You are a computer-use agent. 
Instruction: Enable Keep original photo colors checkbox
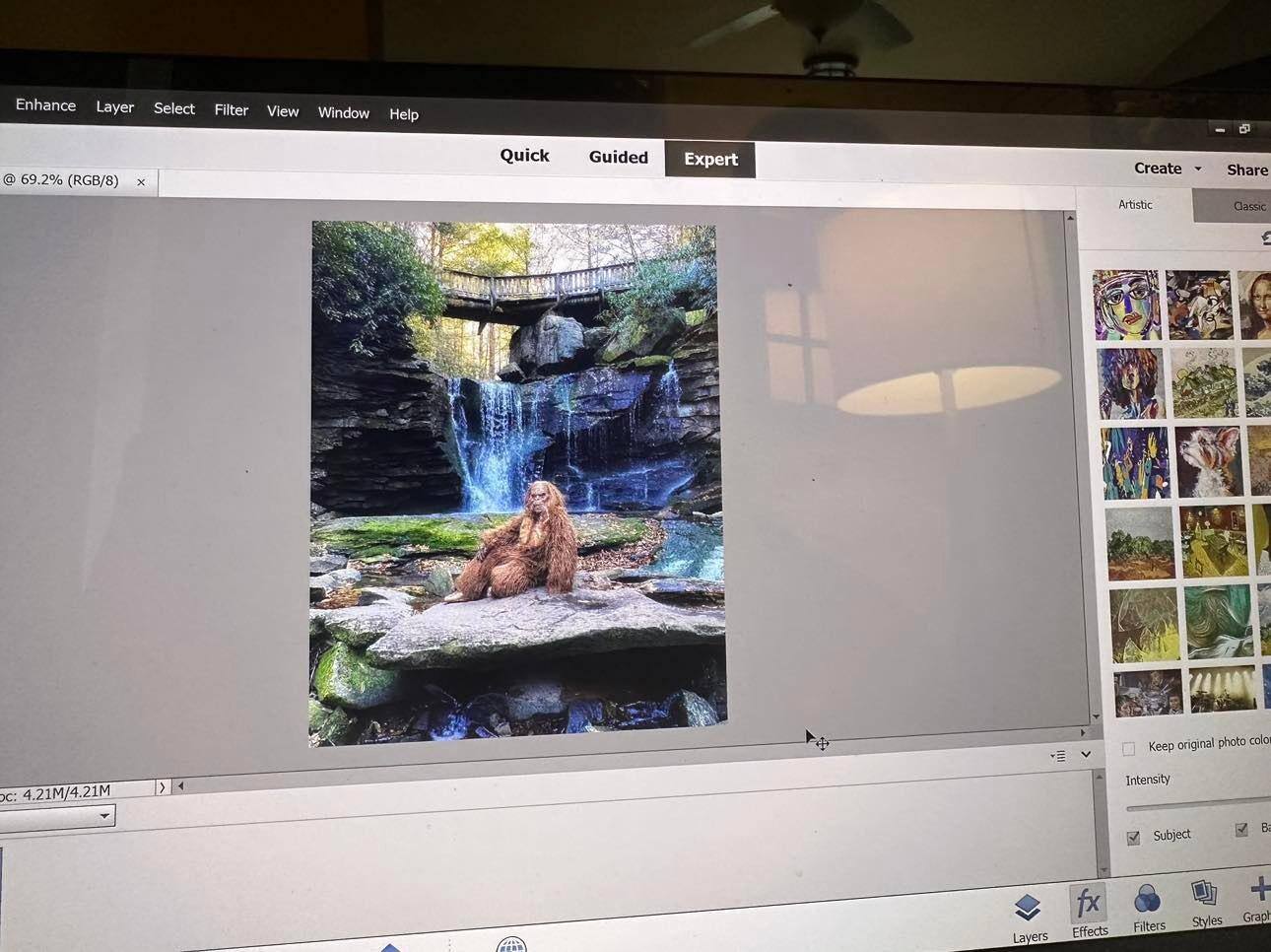(1129, 748)
